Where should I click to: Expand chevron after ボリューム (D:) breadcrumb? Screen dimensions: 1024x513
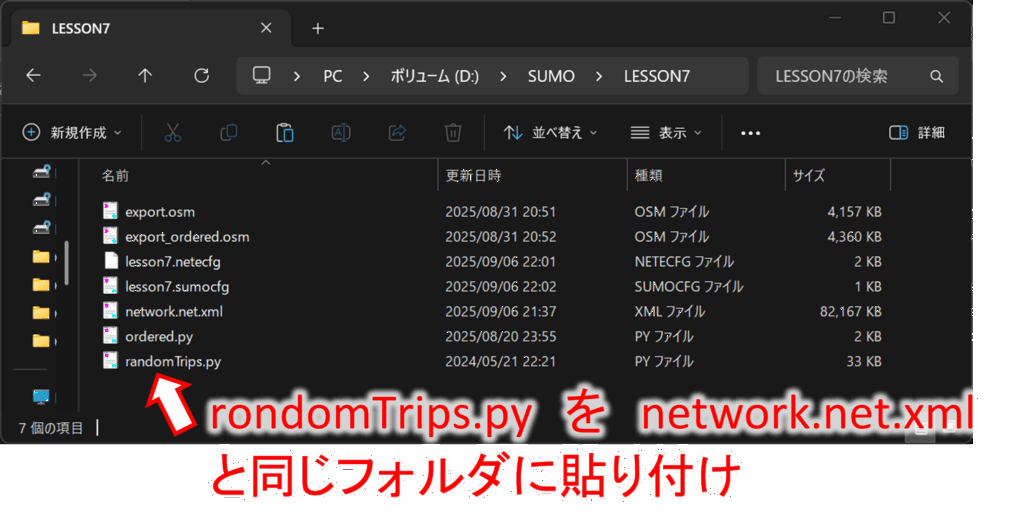click(503, 76)
